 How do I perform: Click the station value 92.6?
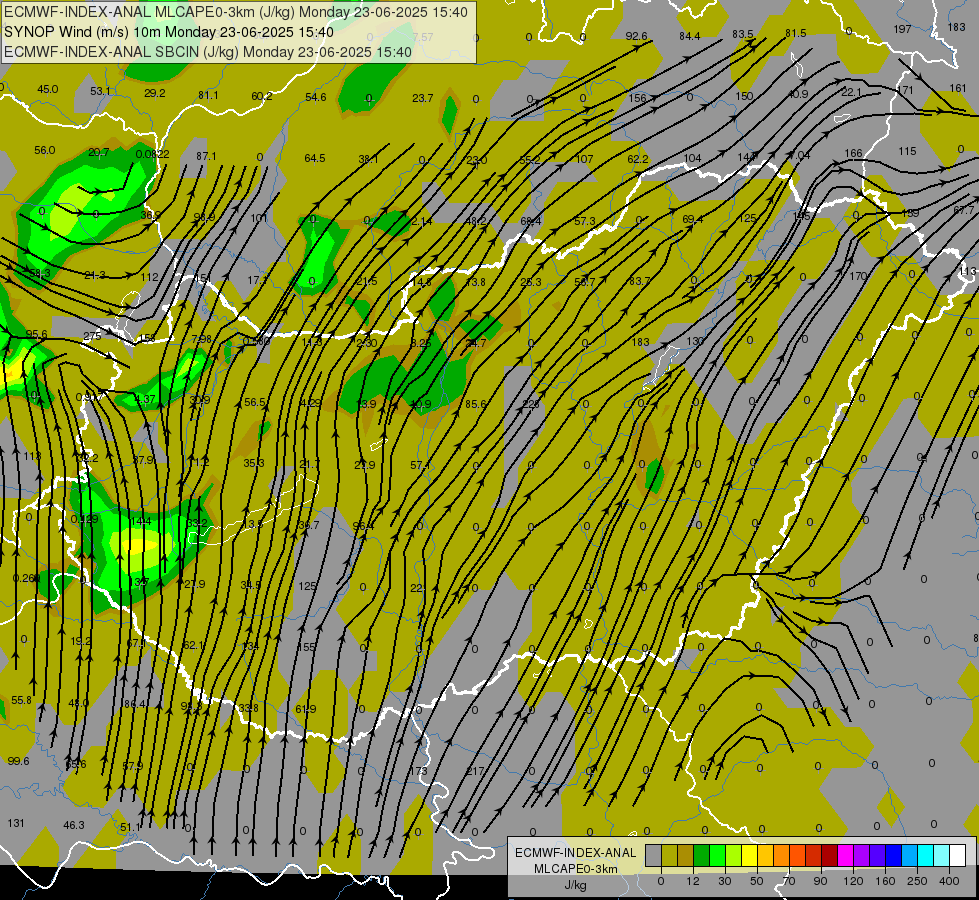point(636,36)
